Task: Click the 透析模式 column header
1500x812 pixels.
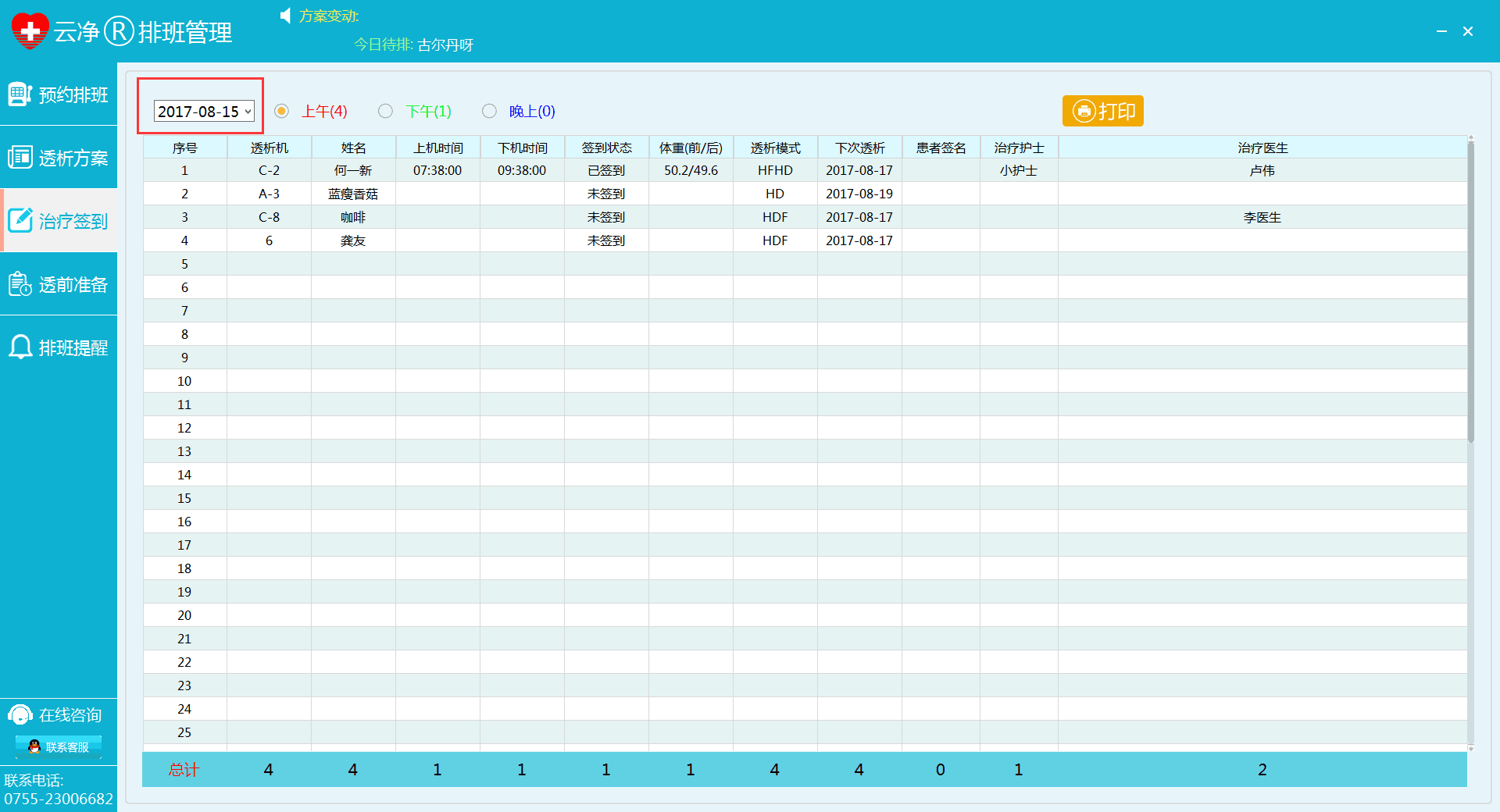Action: click(x=775, y=148)
